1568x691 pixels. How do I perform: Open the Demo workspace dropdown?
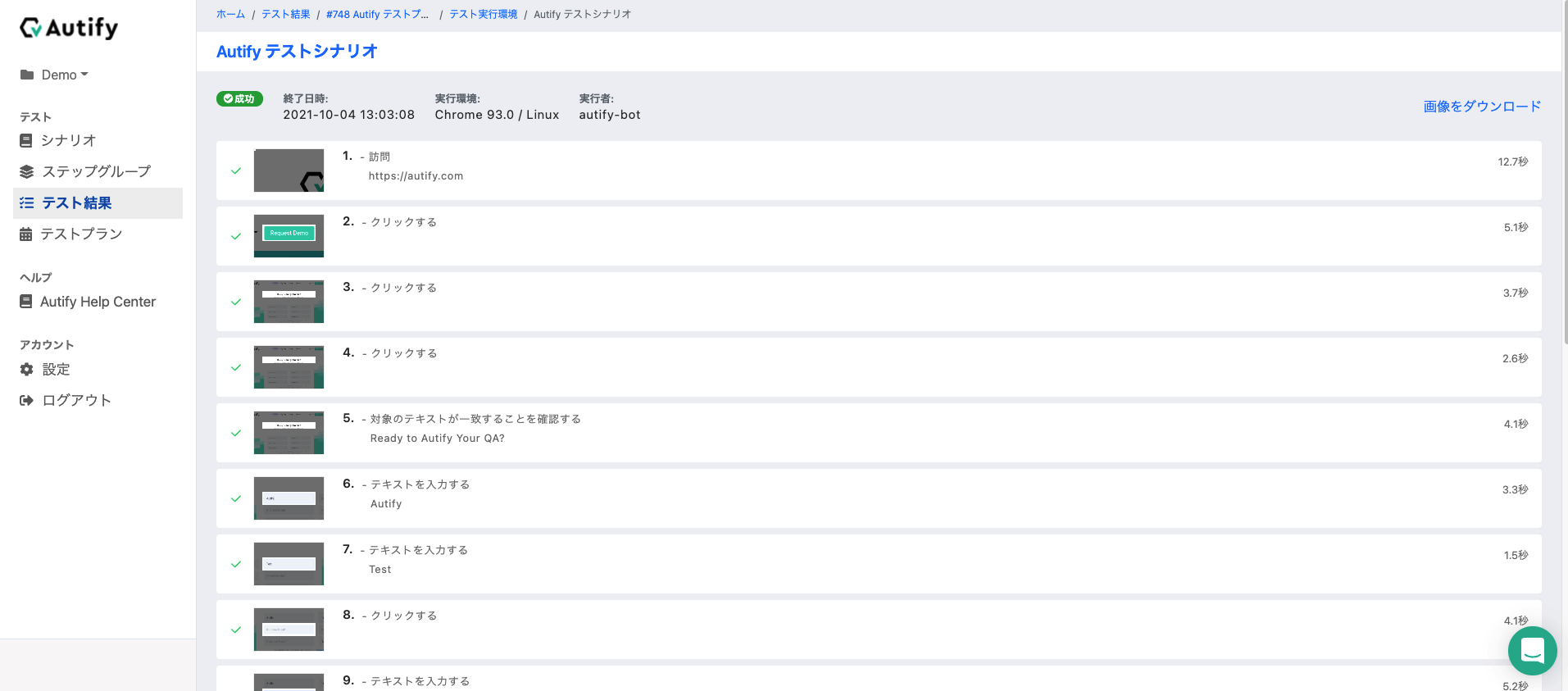65,75
